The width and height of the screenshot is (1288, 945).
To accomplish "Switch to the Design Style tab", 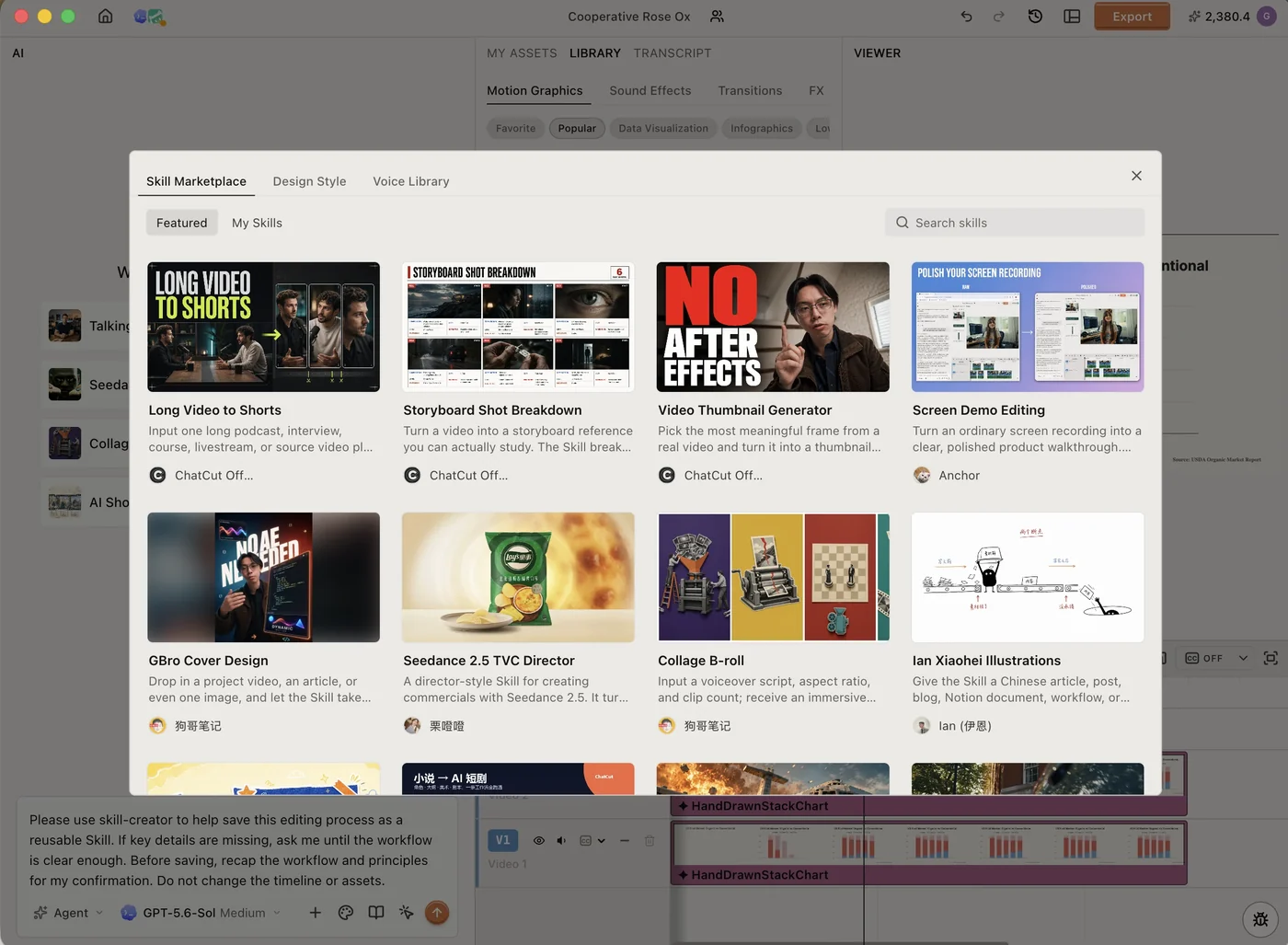I will [309, 181].
